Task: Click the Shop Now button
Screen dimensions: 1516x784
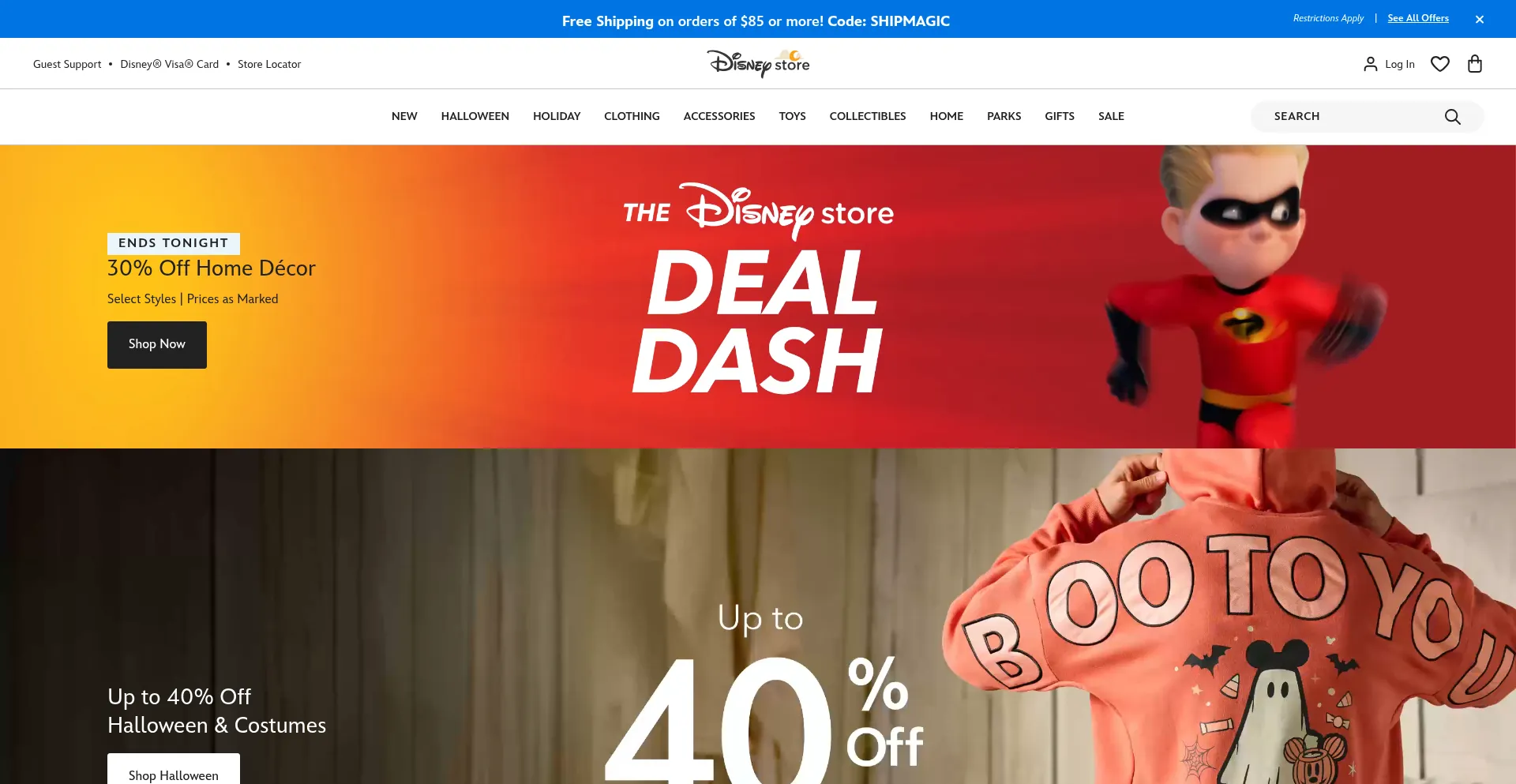Action: click(157, 344)
